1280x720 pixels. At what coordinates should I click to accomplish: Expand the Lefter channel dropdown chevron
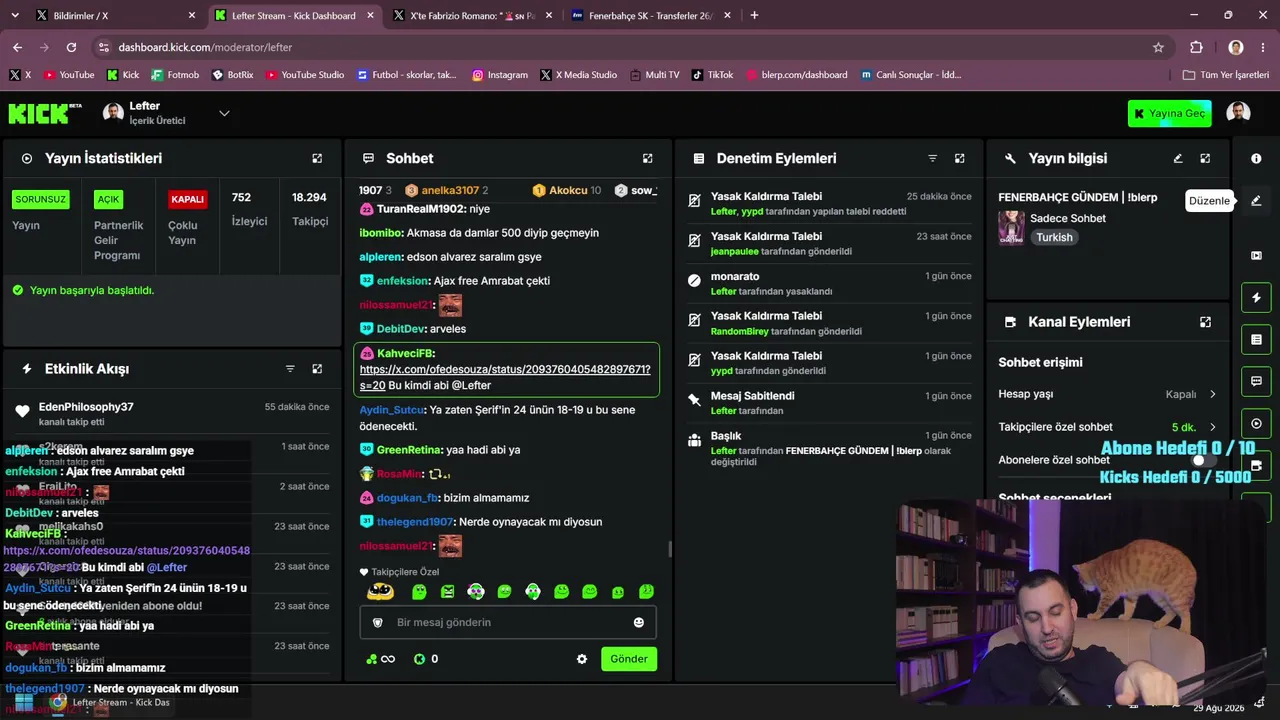point(224,113)
